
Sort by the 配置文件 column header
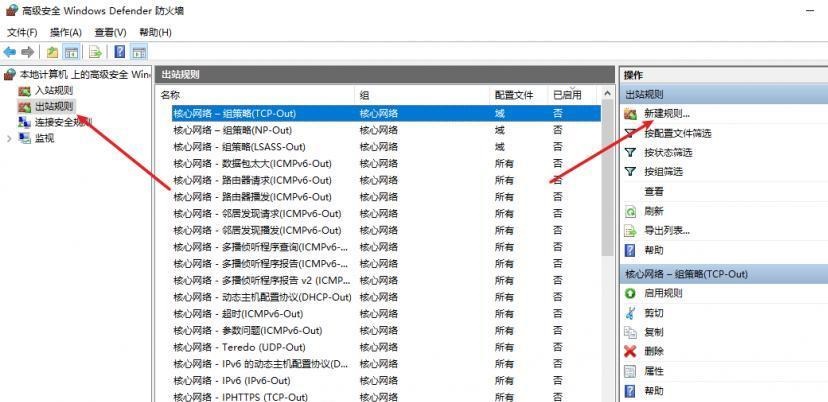click(519, 95)
